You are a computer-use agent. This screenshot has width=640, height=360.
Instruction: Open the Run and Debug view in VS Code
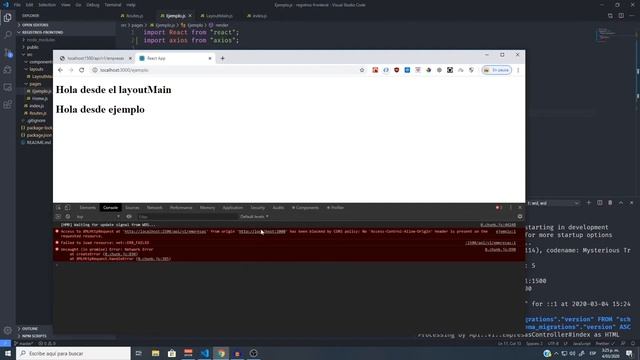point(7,70)
